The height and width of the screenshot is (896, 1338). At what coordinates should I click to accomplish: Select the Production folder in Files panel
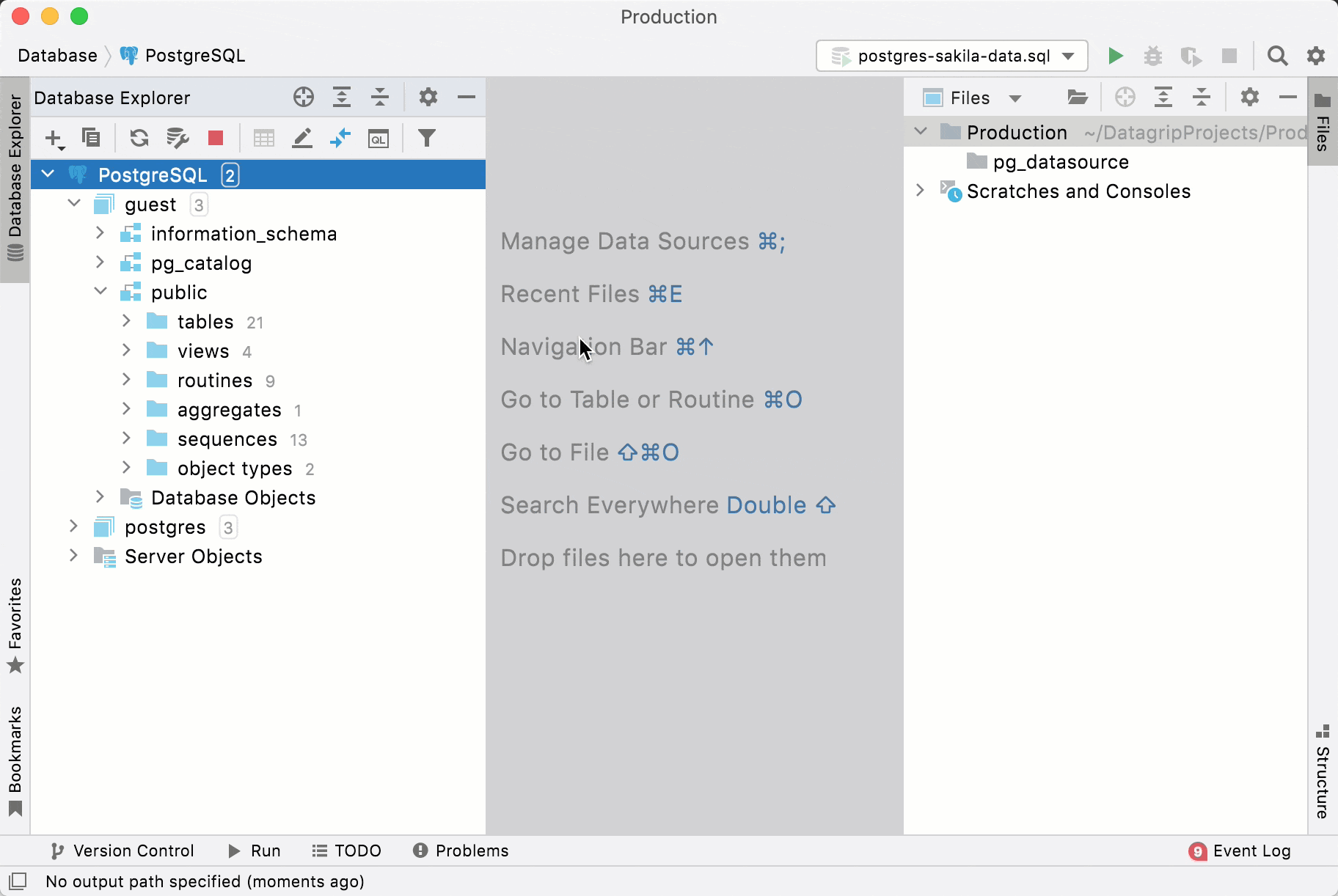point(1017,133)
